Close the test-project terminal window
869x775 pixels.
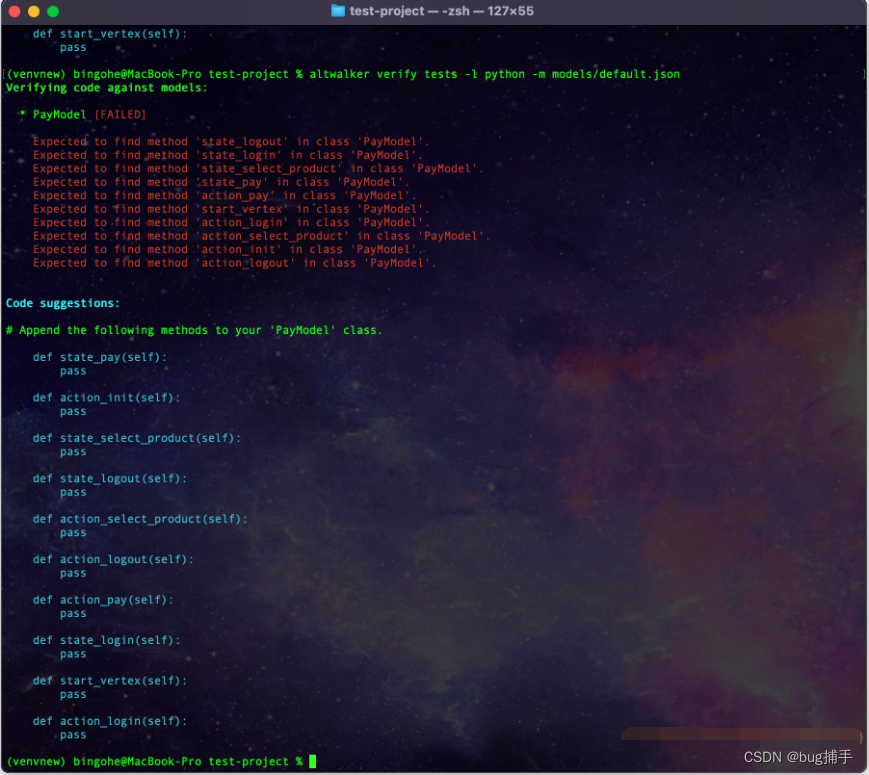[15, 11]
